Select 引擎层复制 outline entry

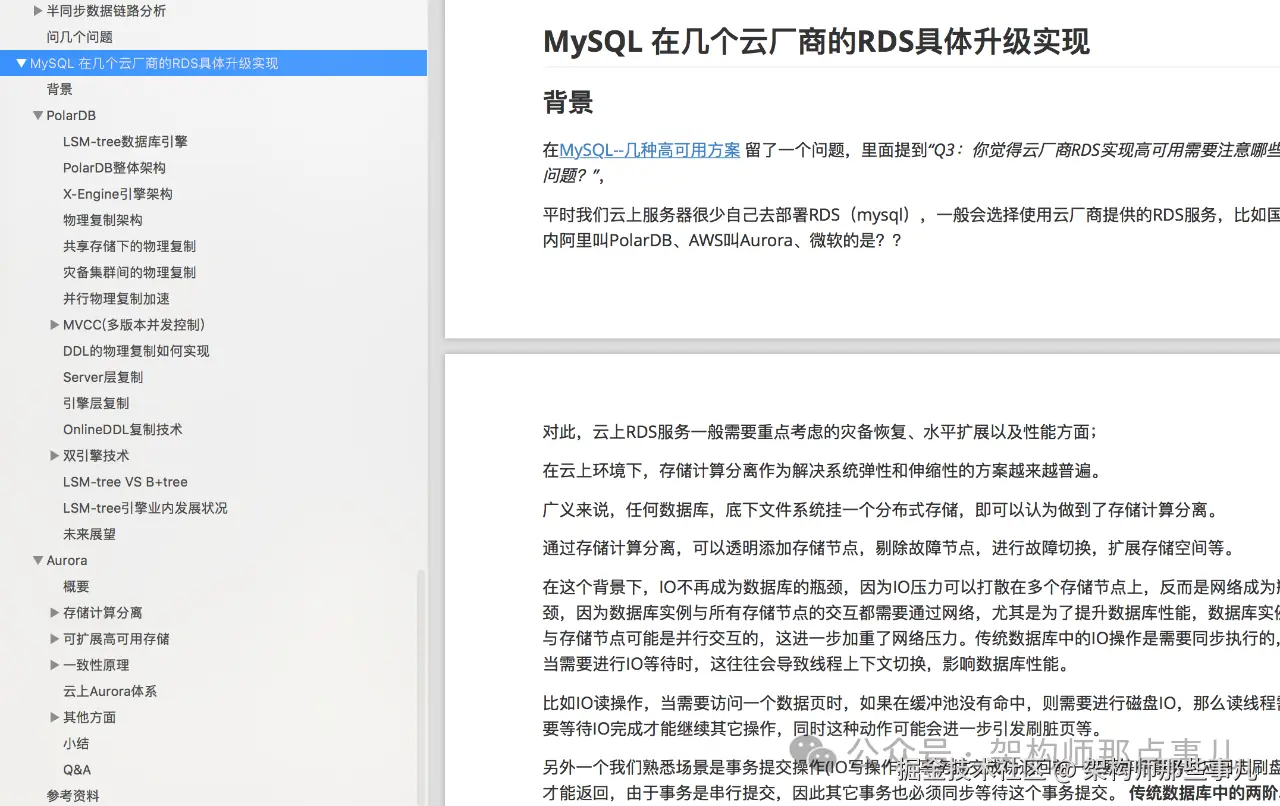pos(96,403)
